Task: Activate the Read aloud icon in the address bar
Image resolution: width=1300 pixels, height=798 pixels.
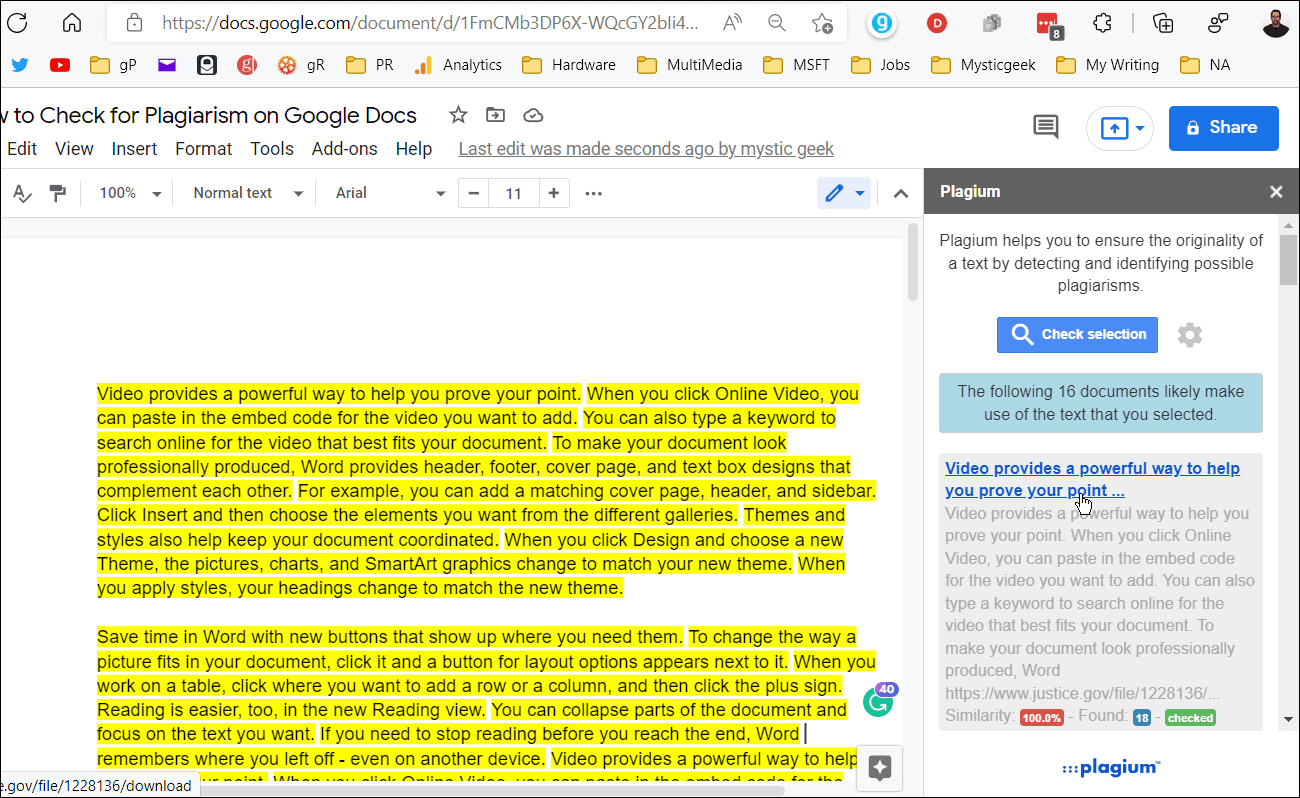Action: [x=733, y=23]
